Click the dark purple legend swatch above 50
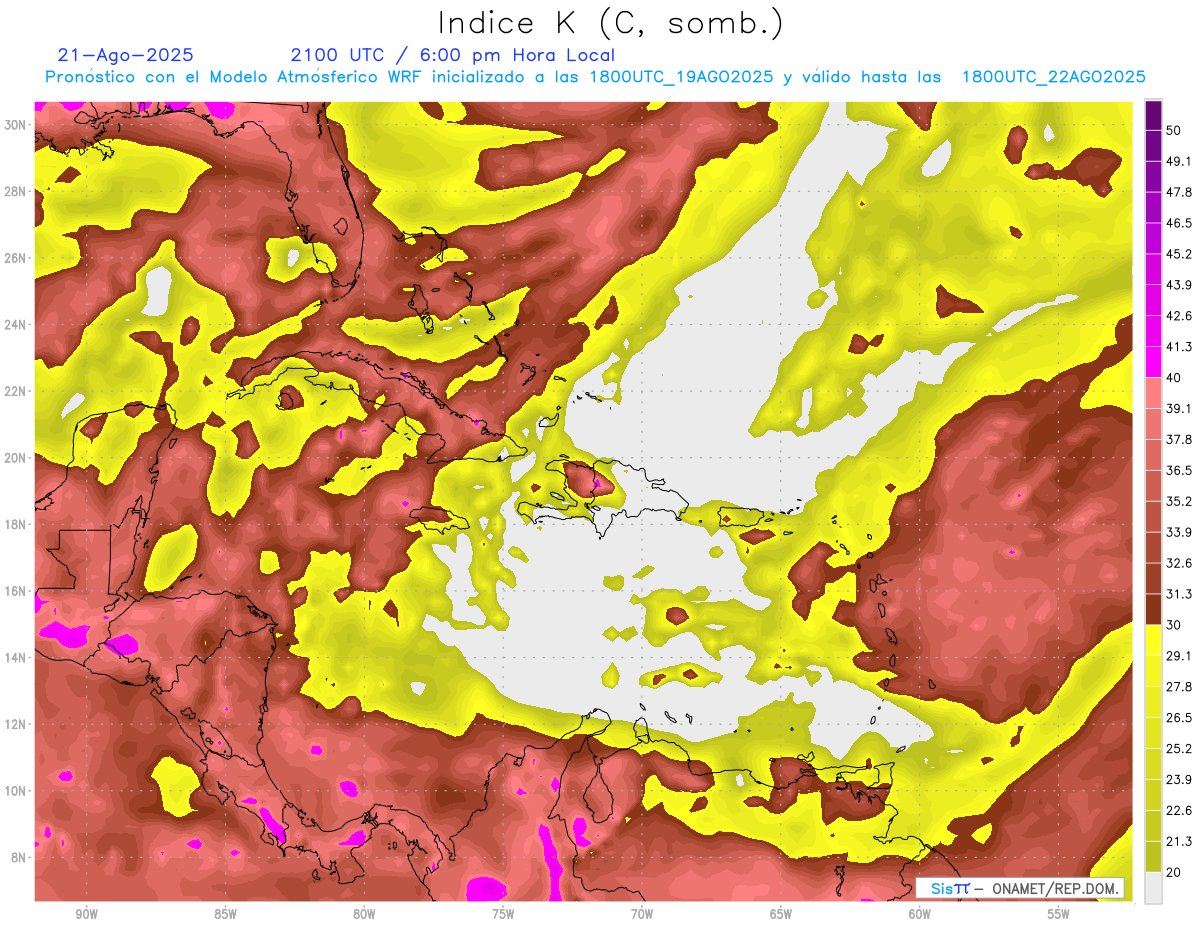 (x=1153, y=115)
